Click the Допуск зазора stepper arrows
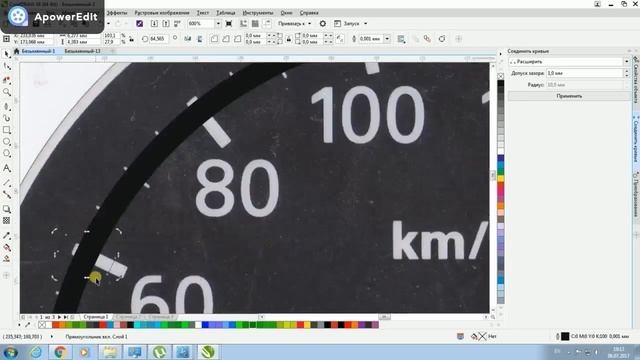Screen dimensions: 640x360 pos(627,73)
